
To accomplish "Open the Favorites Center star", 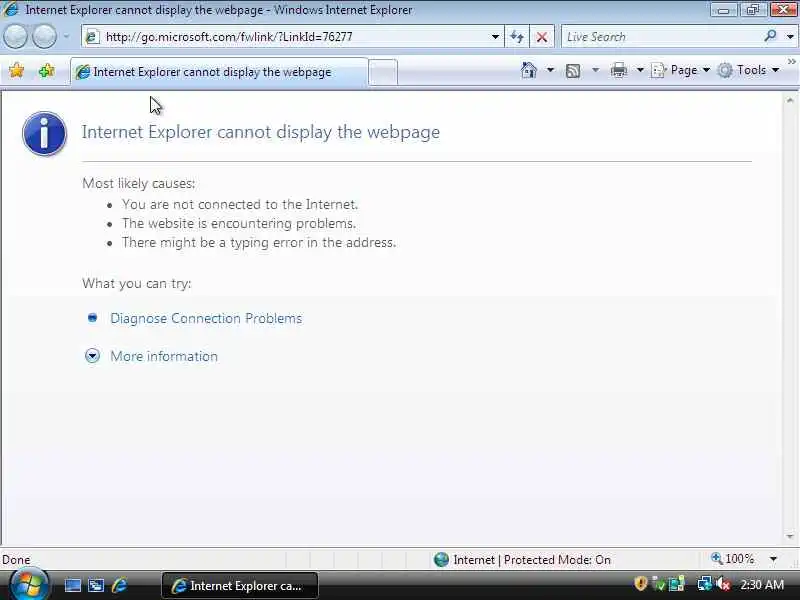I will click(16, 70).
